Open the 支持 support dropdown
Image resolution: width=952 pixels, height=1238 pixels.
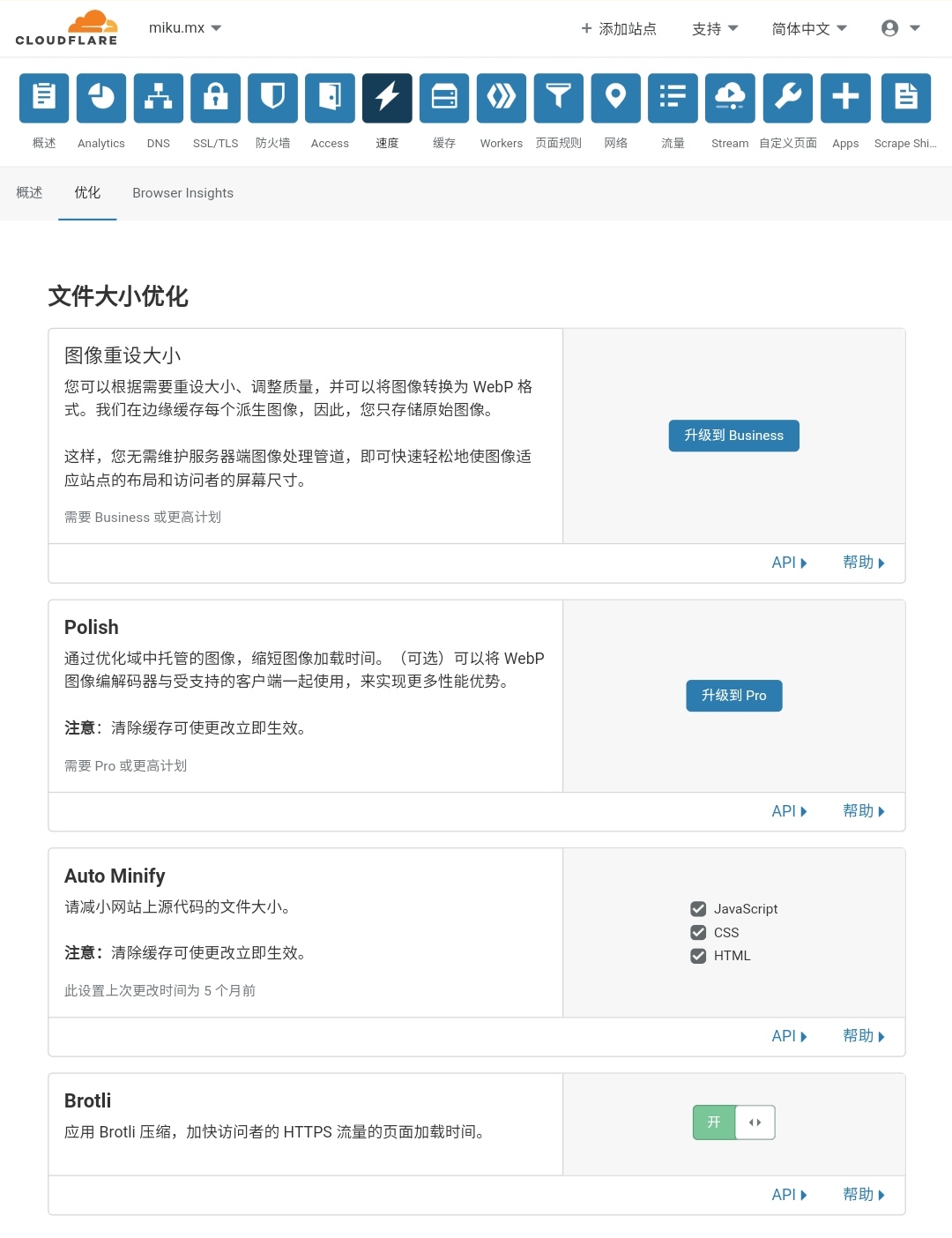[x=715, y=29]
